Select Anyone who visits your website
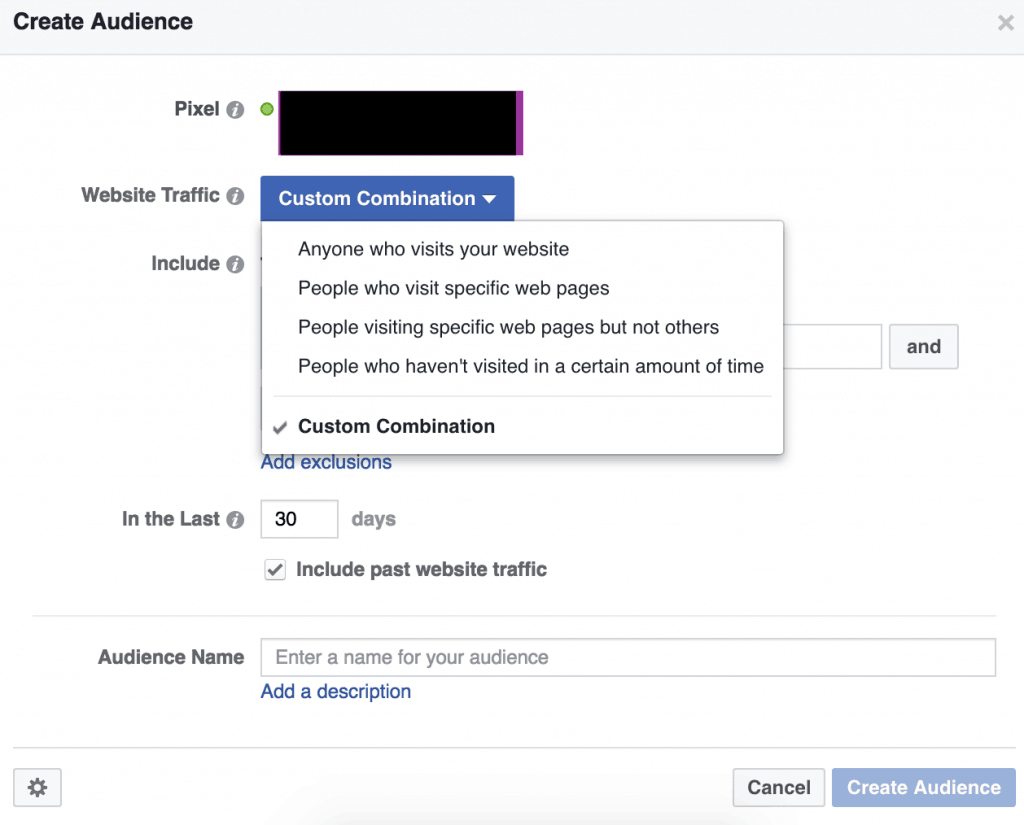The width and height of the screenshot is (1024, 825). 433,249
